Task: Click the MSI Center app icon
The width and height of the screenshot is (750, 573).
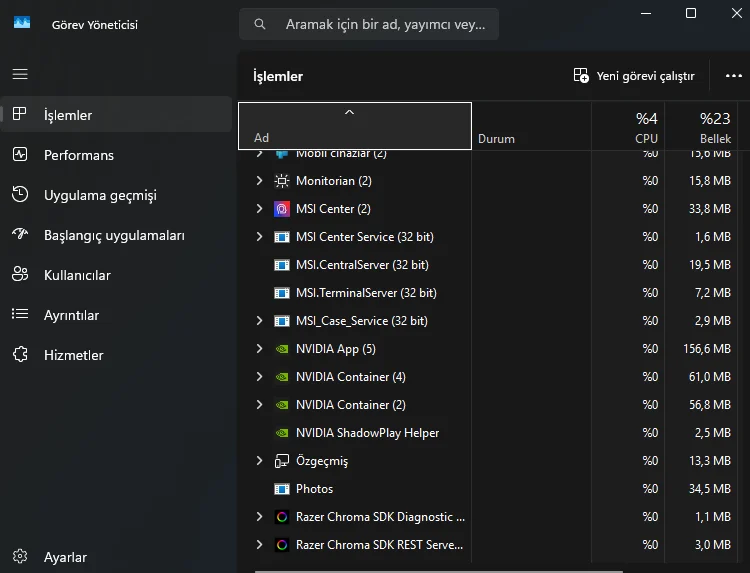Action: click(x=282, y=209)
